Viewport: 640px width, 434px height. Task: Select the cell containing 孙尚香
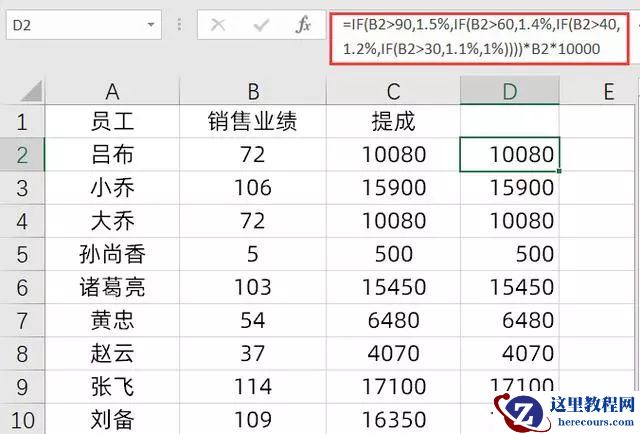(x=112, y=254)
